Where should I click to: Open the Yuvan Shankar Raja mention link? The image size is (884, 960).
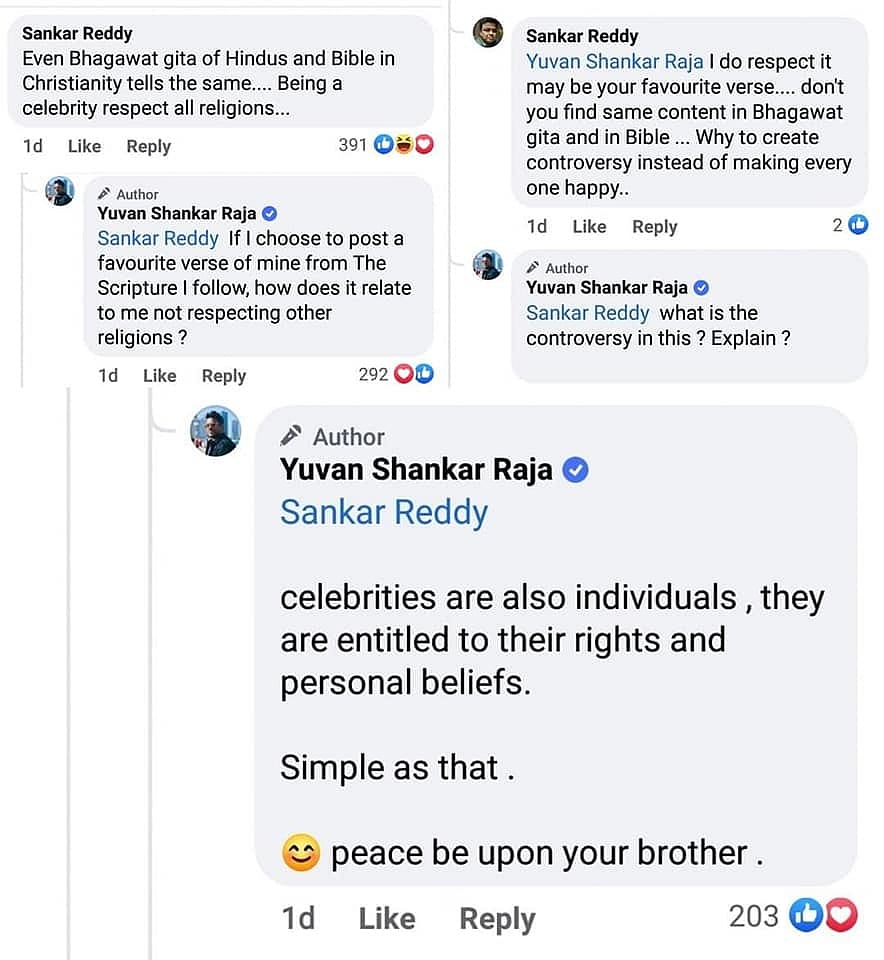click(x=614, y=60)
